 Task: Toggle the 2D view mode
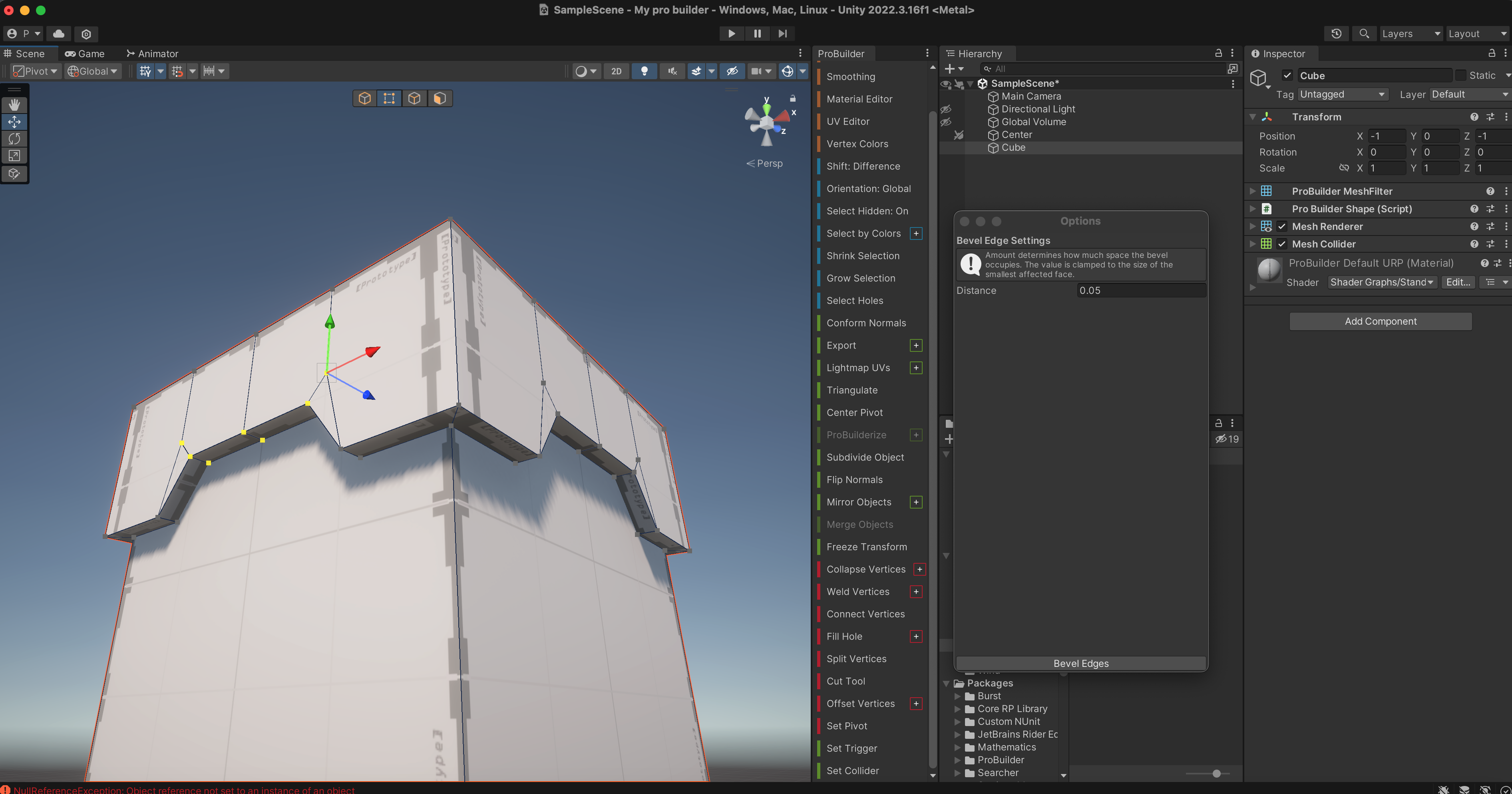pos(616,71)
